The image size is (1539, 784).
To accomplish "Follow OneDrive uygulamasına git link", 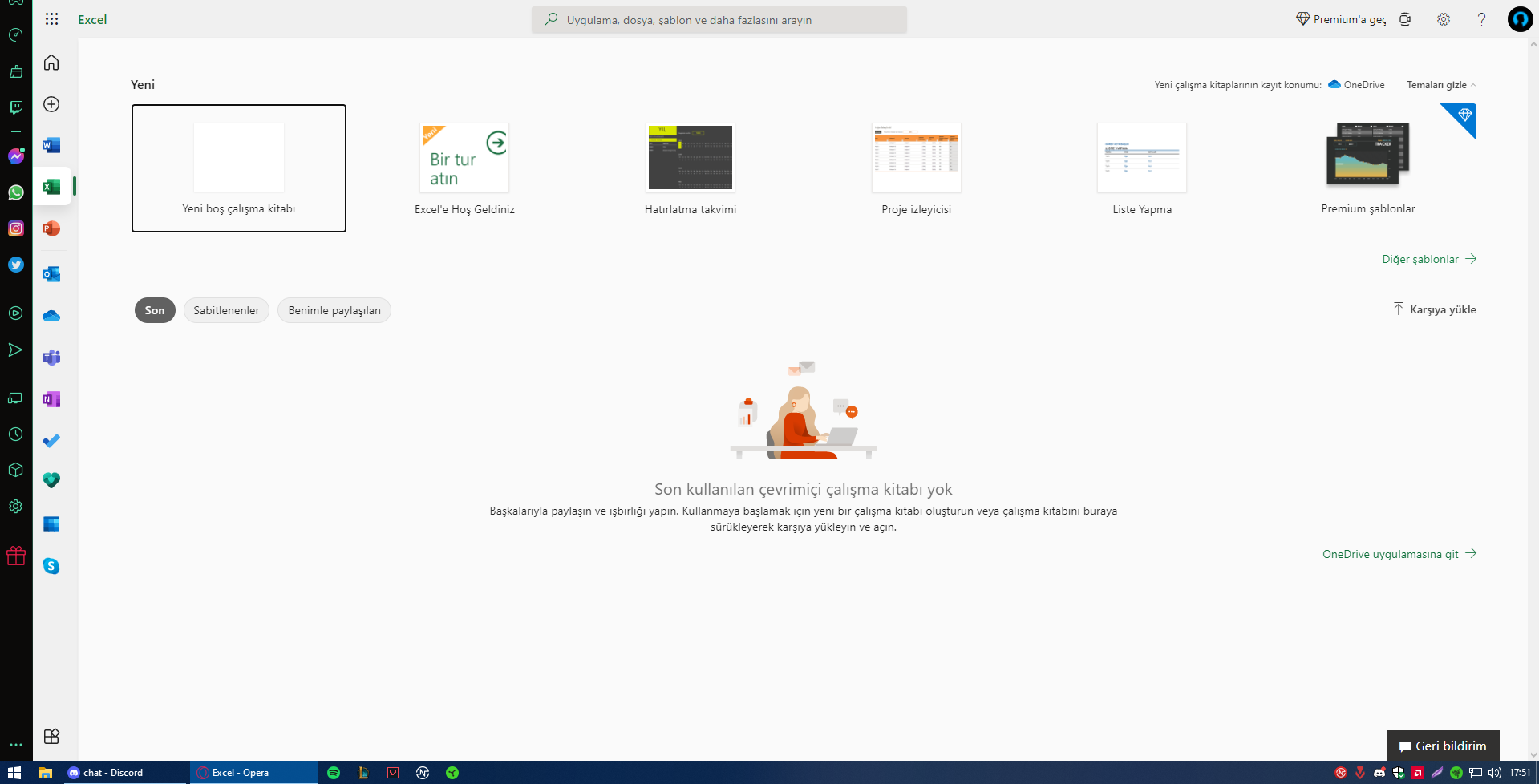I will pyautogui.click(x=1399, y=554).
